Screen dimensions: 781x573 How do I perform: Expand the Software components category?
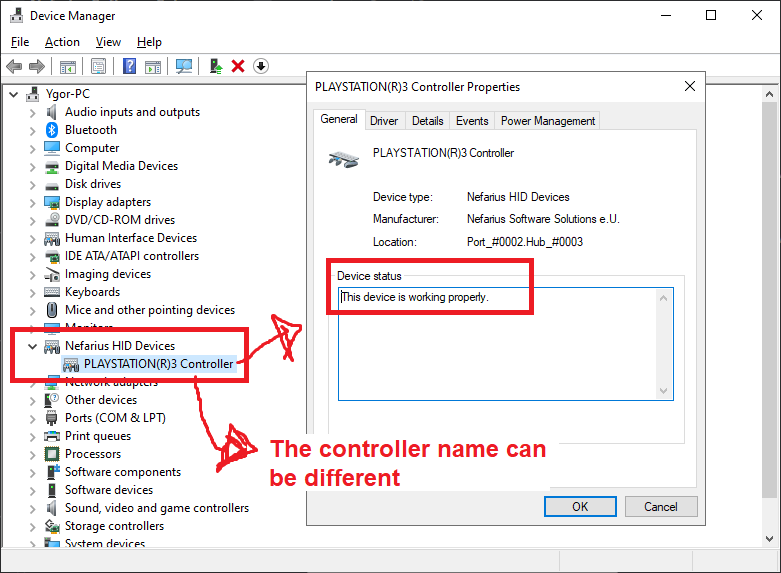pyautogui.click(x=32, y=473)
